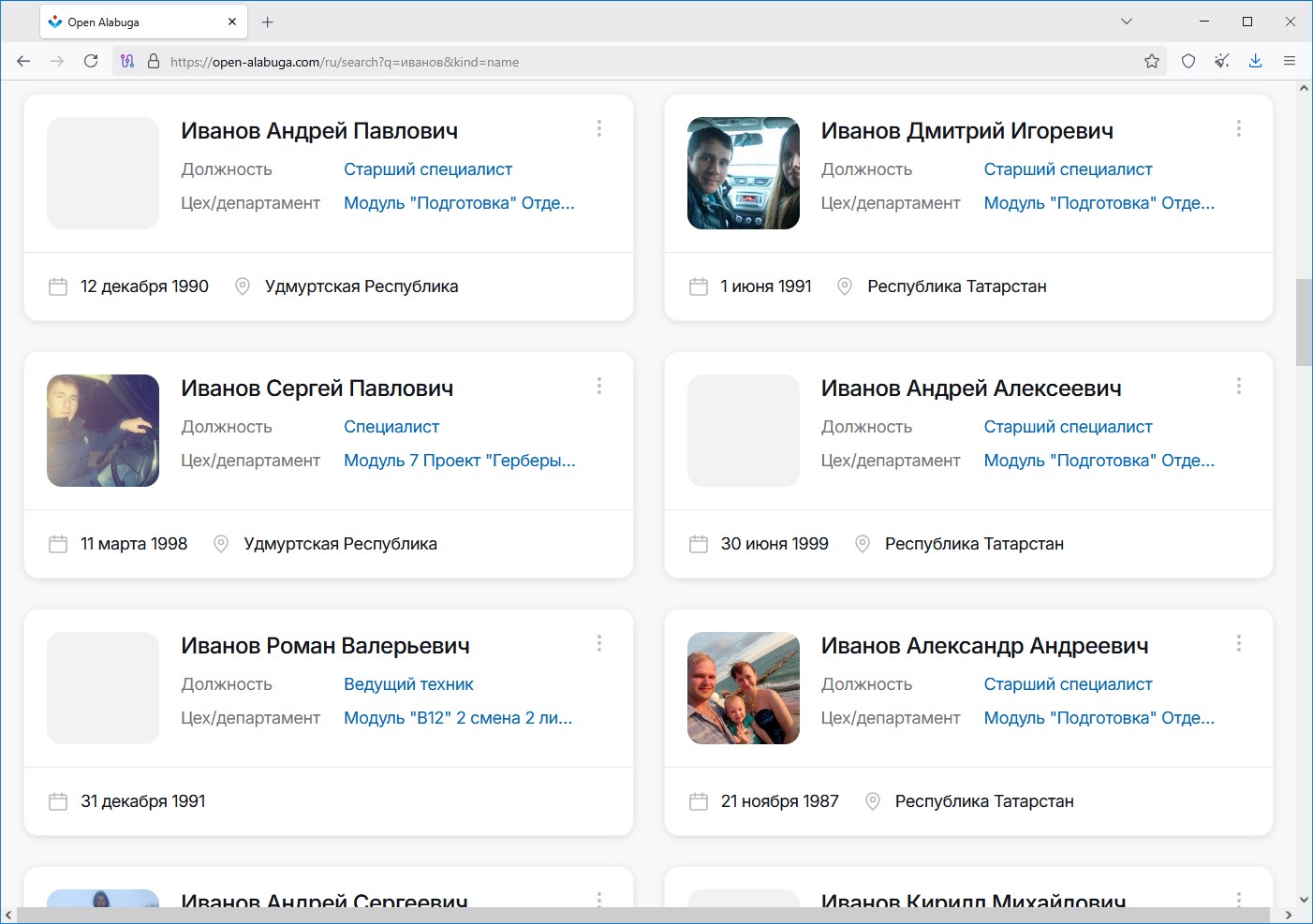Show site security lock information
The height and width of the screenshot is (924, 1313).
point(154,61)
